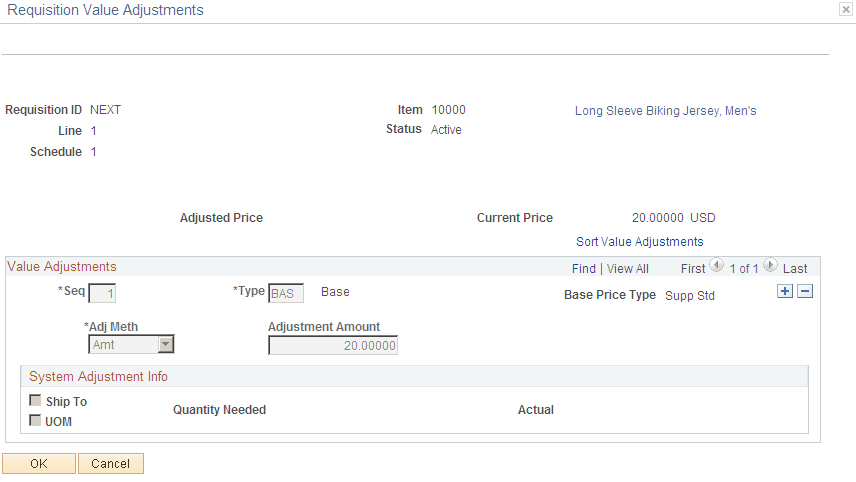Screen dimensions: 856x482
Task: Click the Value Adjustments header
Action: 62,266
